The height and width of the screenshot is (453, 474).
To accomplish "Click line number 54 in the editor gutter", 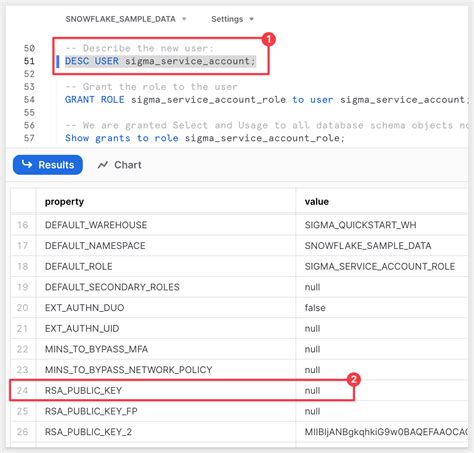I will (29, 99).
